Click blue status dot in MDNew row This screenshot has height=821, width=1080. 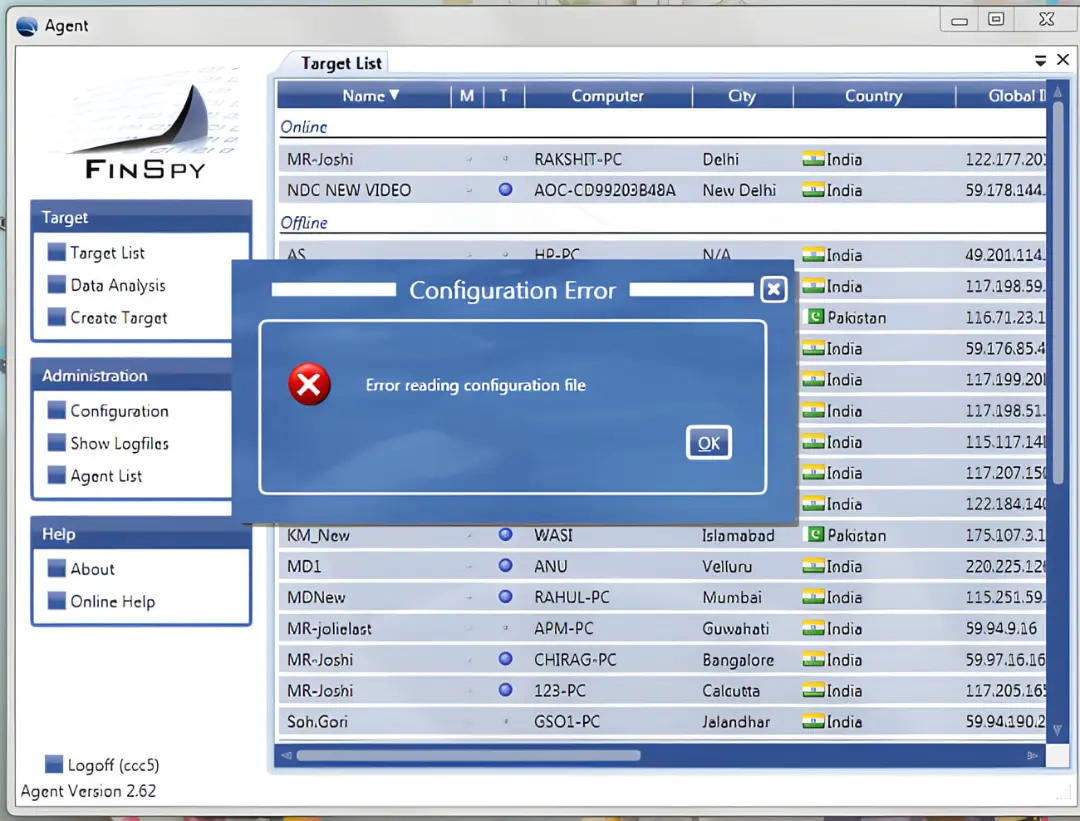506,596
